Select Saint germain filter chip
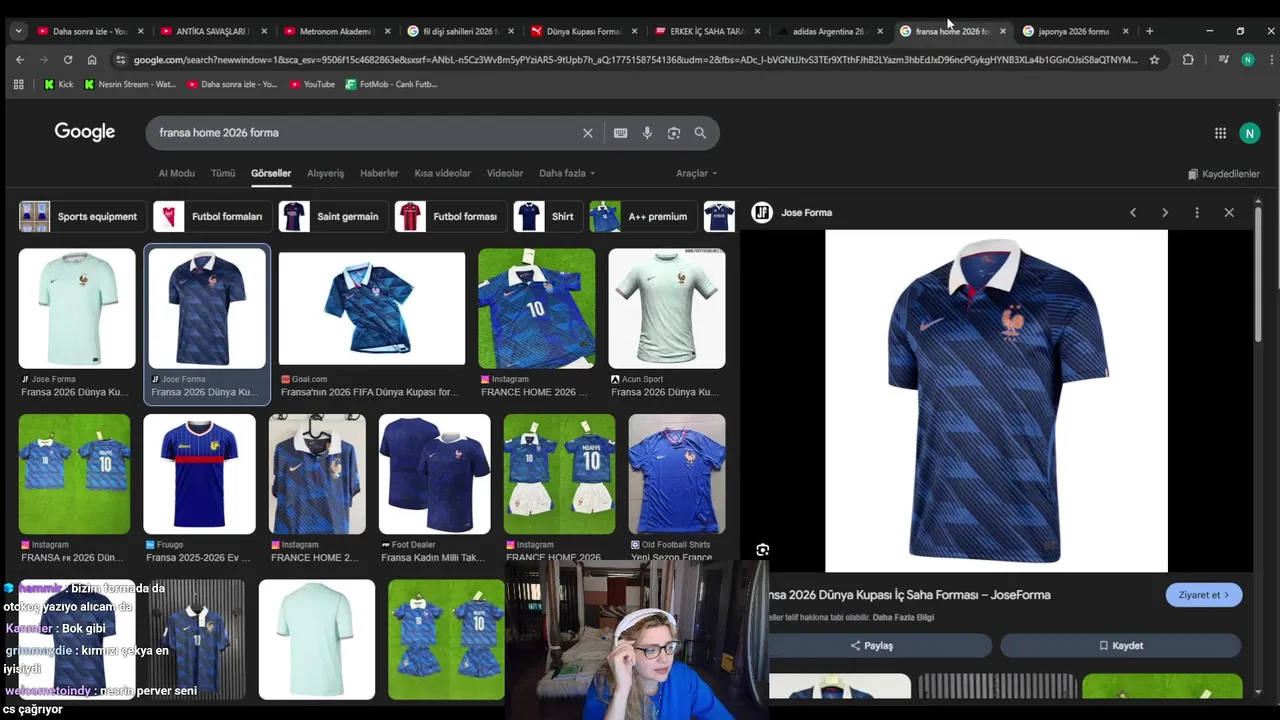Image resolution: width=1280 pixels, height=720 pixels. 333,216
